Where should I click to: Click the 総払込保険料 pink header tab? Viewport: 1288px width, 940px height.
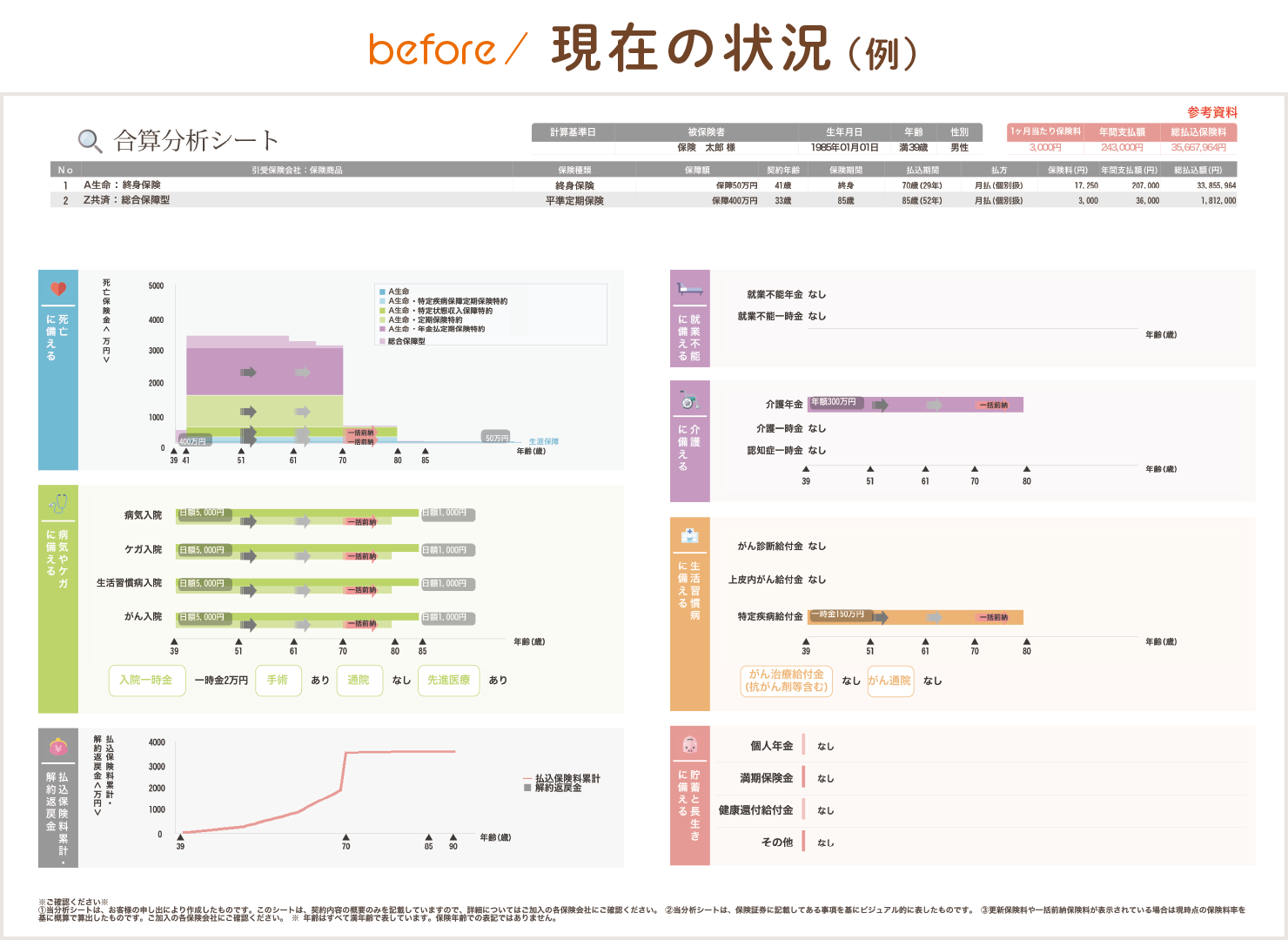tap(1198, 132)
